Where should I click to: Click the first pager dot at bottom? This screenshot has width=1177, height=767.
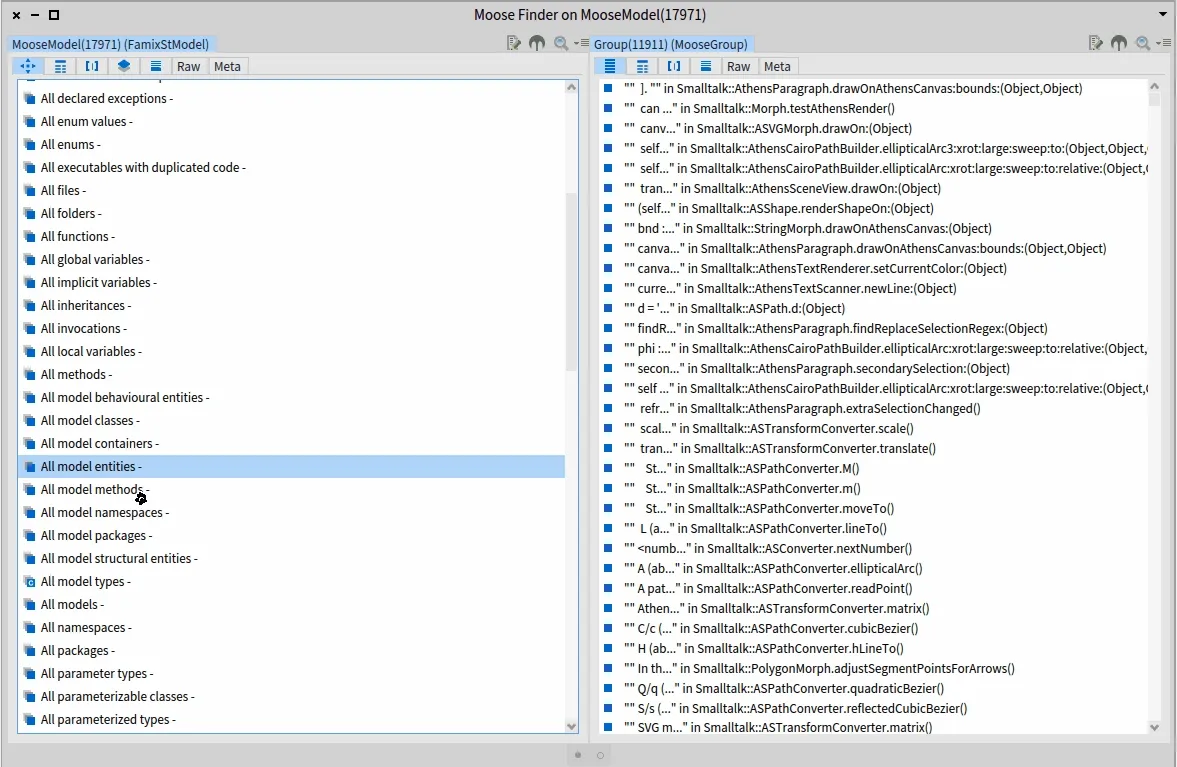click(x=578, y=755)
